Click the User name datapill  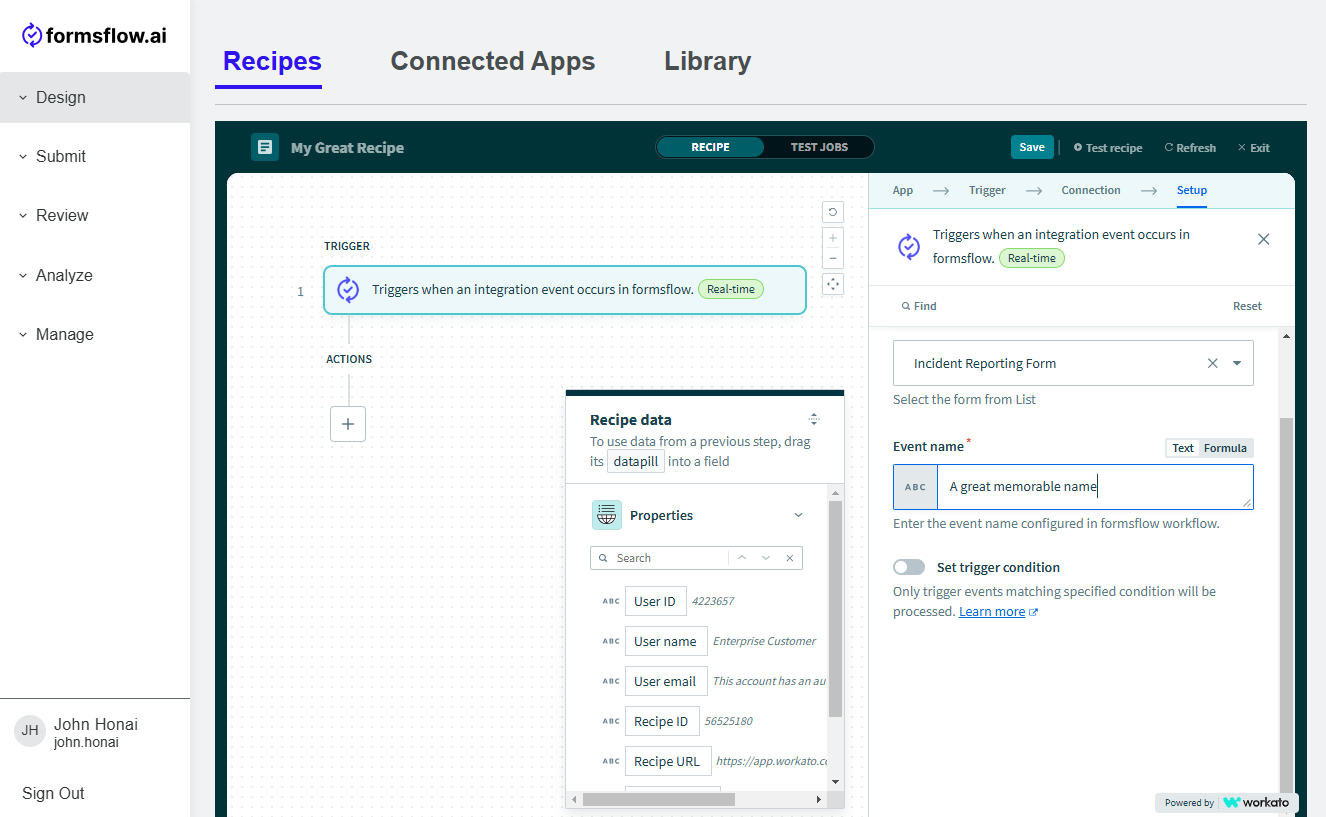pyautogui.click(x=666, y=641)
